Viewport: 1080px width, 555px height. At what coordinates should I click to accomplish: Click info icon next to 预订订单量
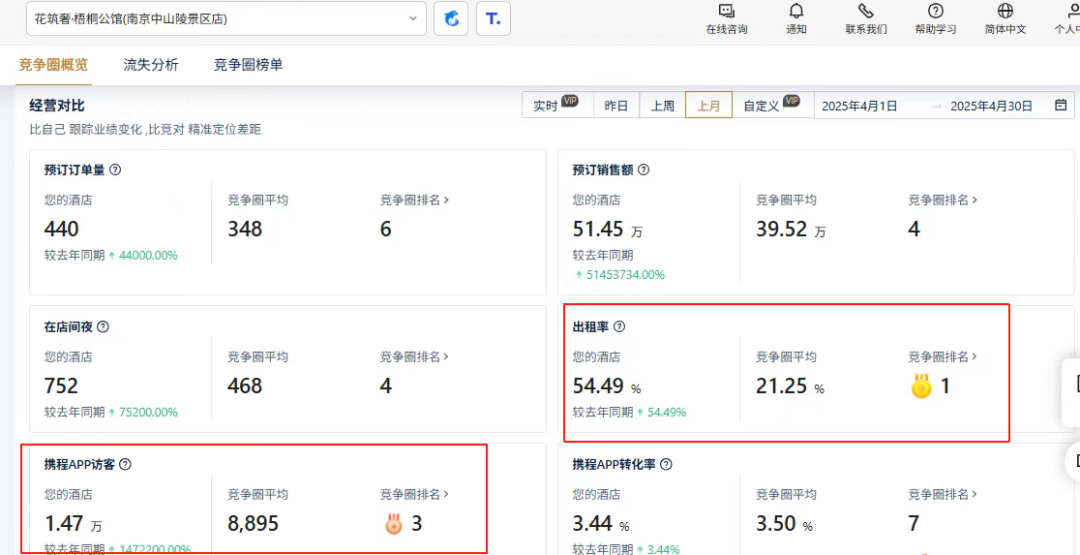pyautogui.click(x=115, y=170)
